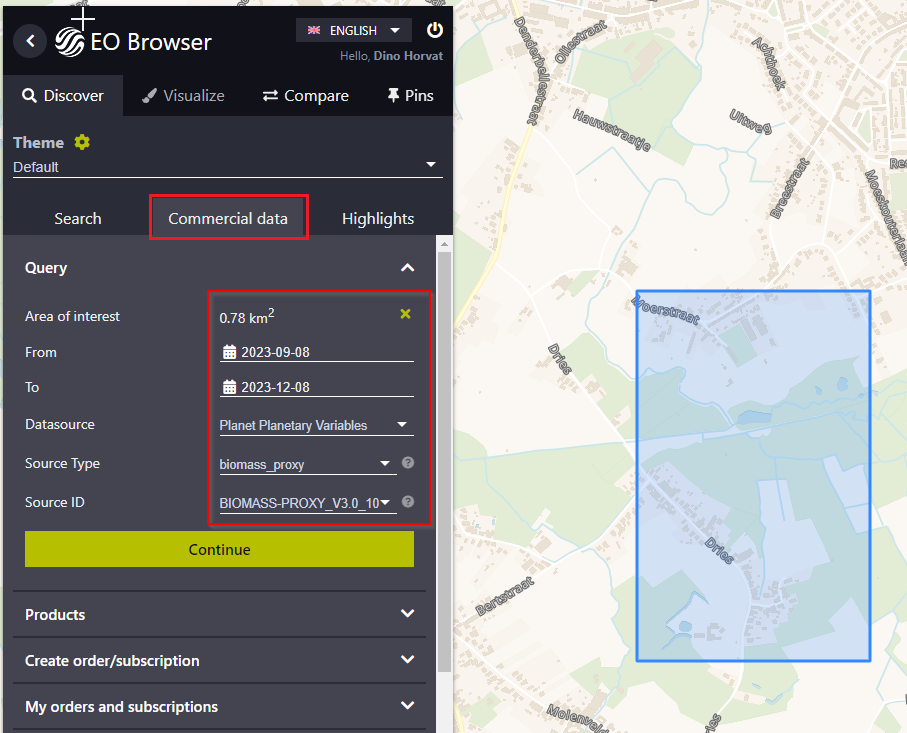Image resolution: width=907 pixels, height=733 pixels.
Task: Click the blue area-of-interest rectangle on map
Action: pos(753,476)
